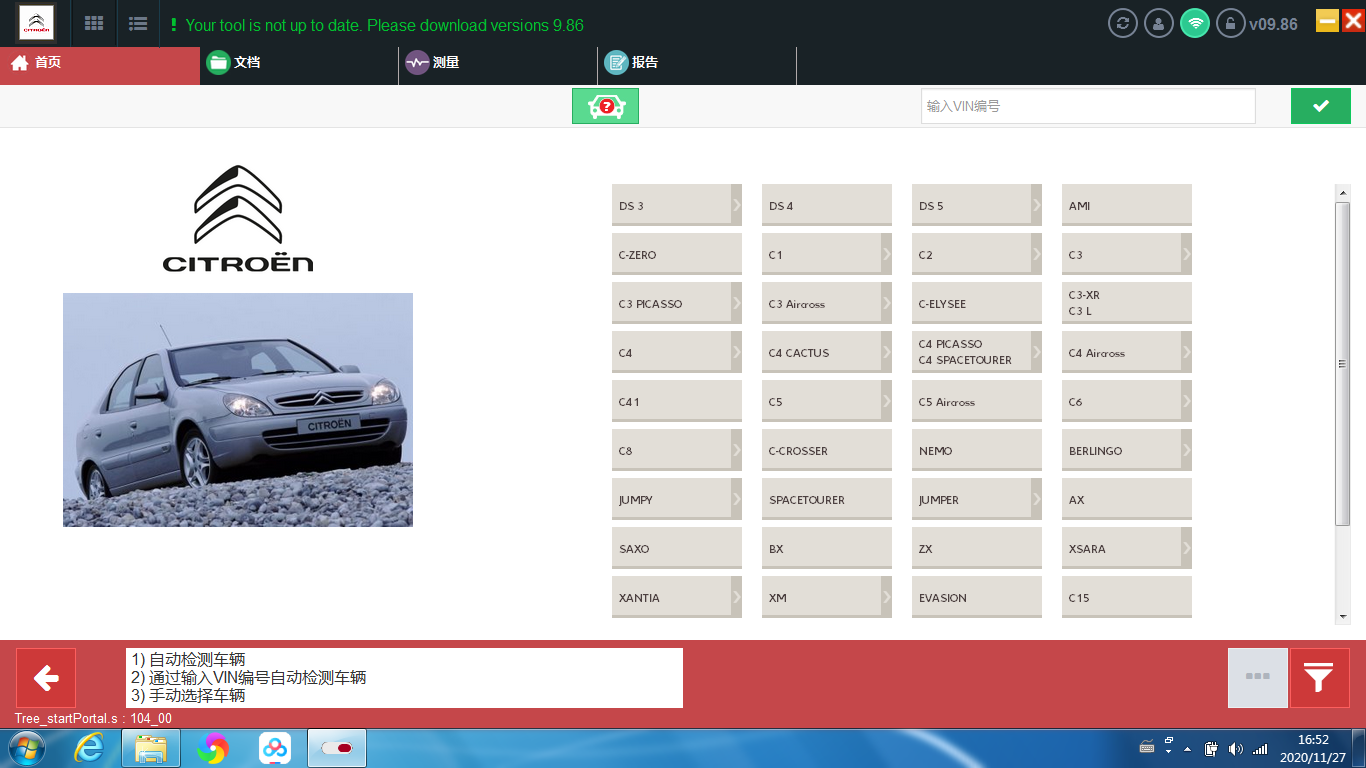1366x768 pixels.
Task: Select the AMI model
Action: [1127, 205]
